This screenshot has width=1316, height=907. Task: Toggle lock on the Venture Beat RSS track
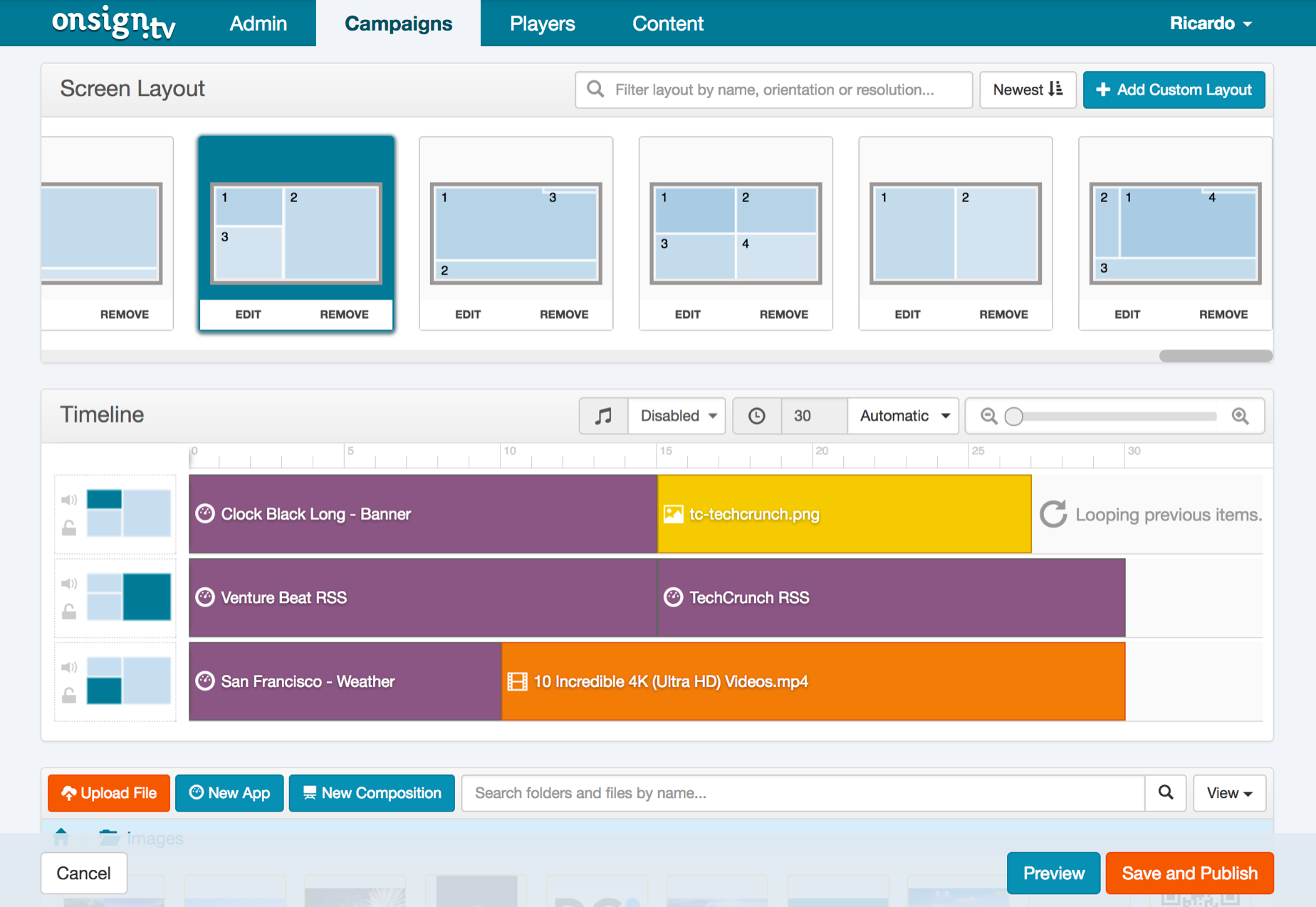pos(69,612)
